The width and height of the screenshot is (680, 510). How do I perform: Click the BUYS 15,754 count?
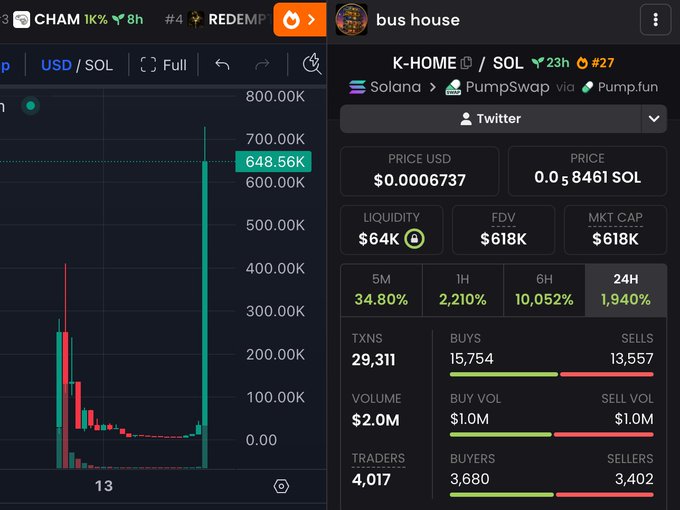[471, 359]
